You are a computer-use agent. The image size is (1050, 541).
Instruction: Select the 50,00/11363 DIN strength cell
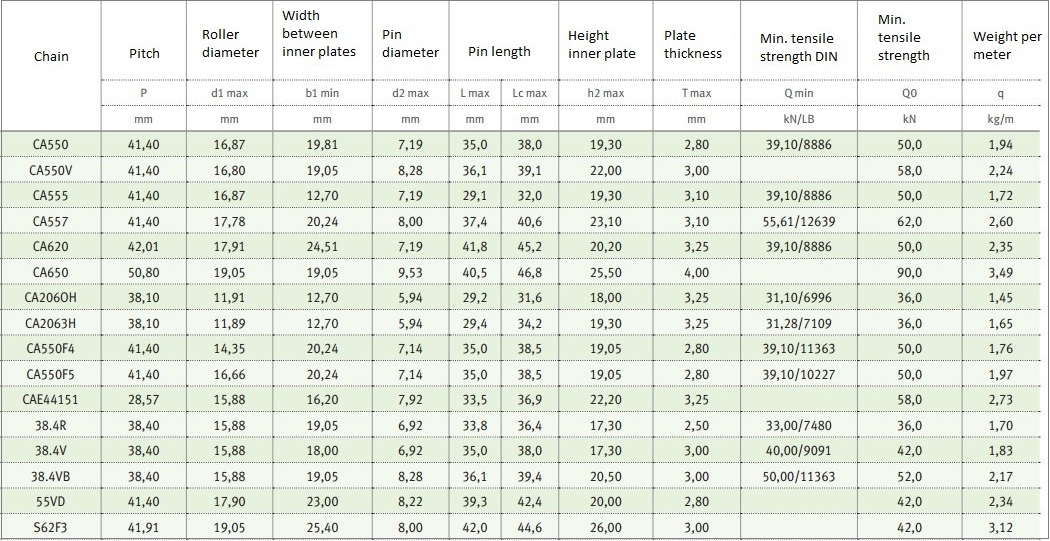tap(797, 476)
